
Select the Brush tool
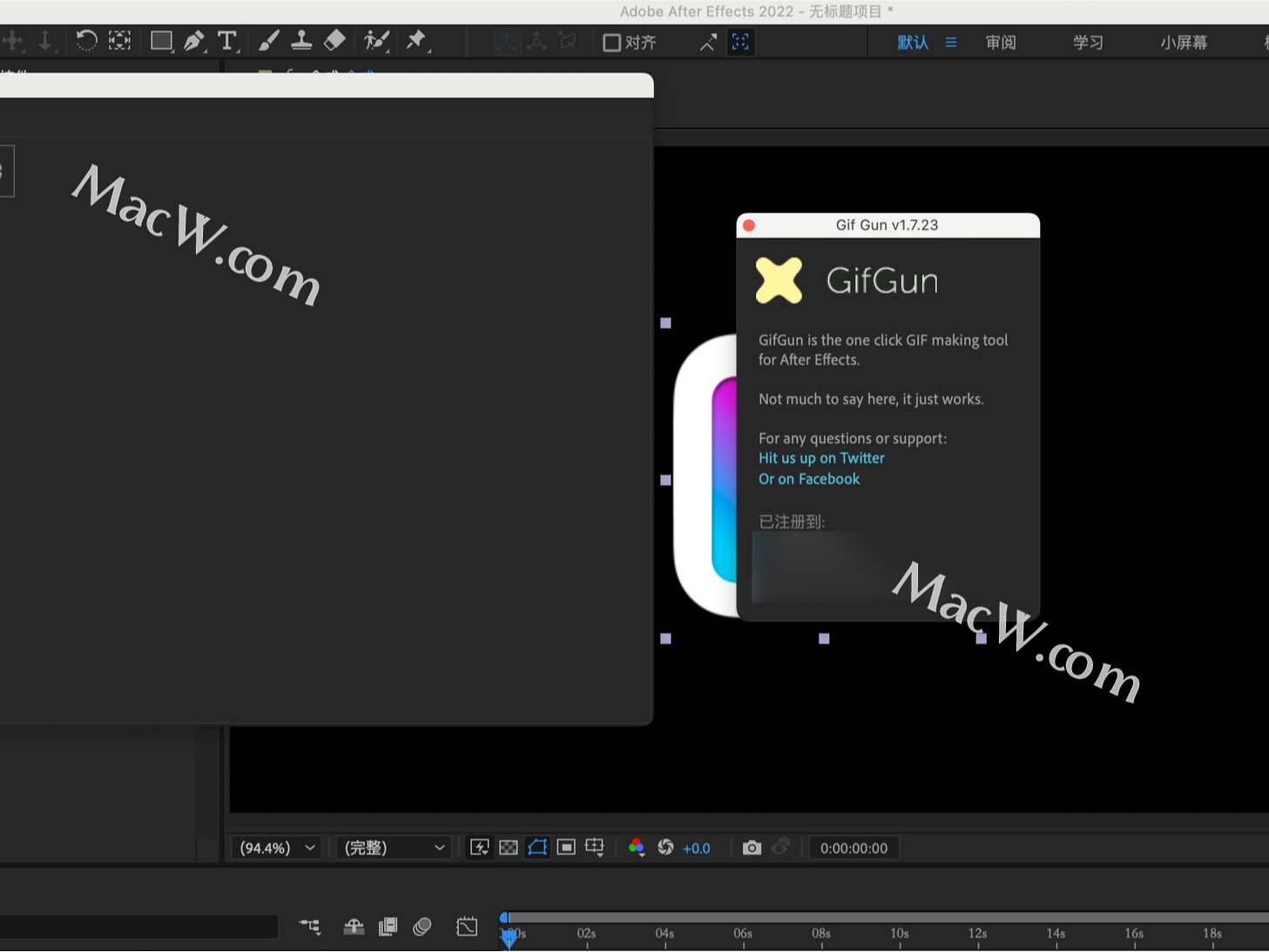click(267, 41)
